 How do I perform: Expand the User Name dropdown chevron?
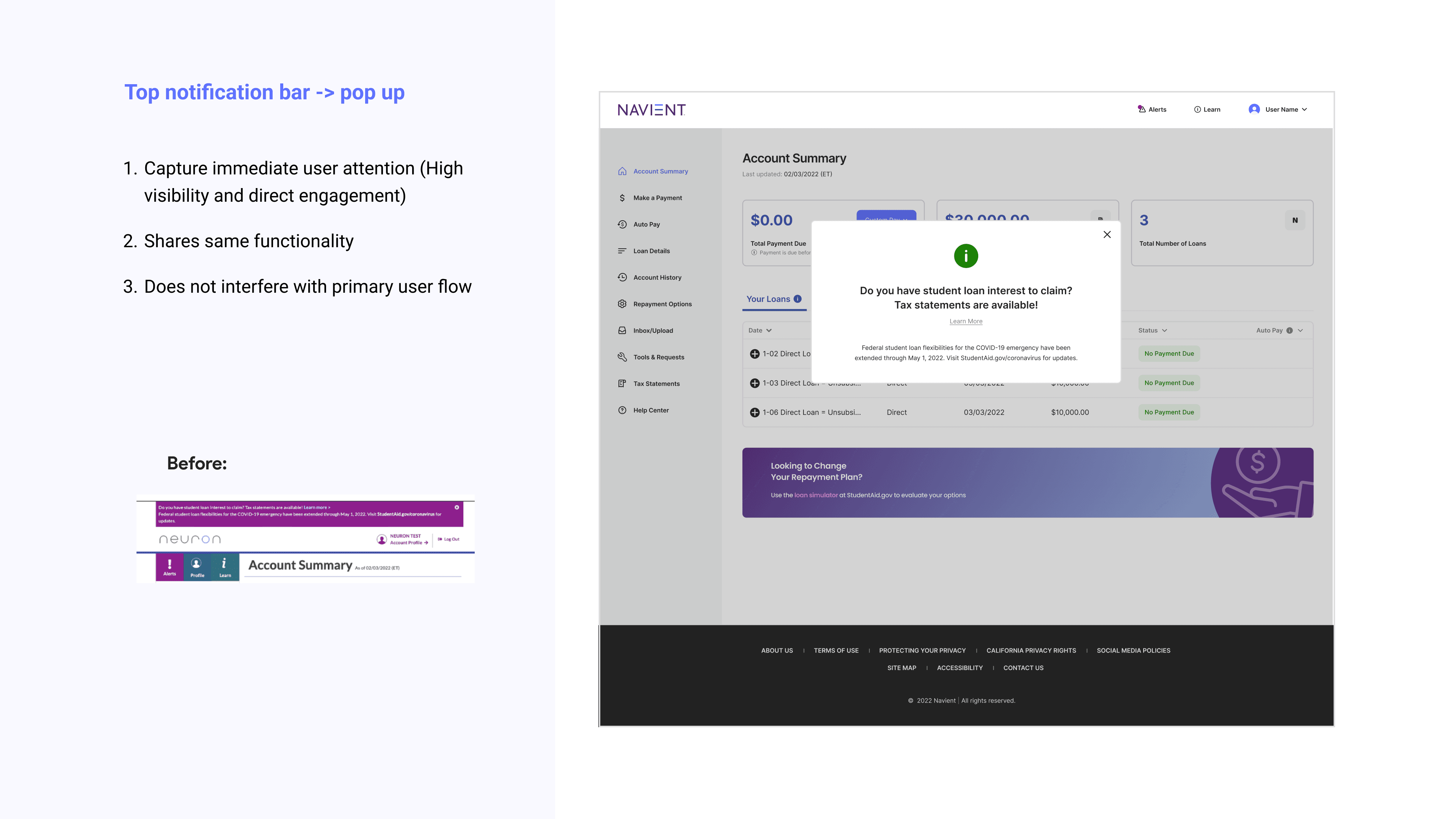[x=1304, y=110]
